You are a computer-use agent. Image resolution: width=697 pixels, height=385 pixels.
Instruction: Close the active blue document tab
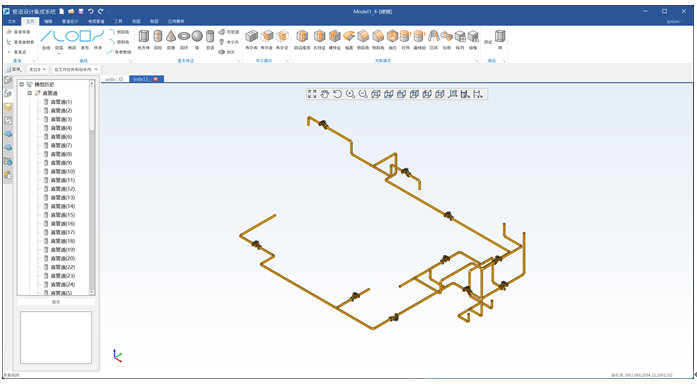(x=156, y=79)
